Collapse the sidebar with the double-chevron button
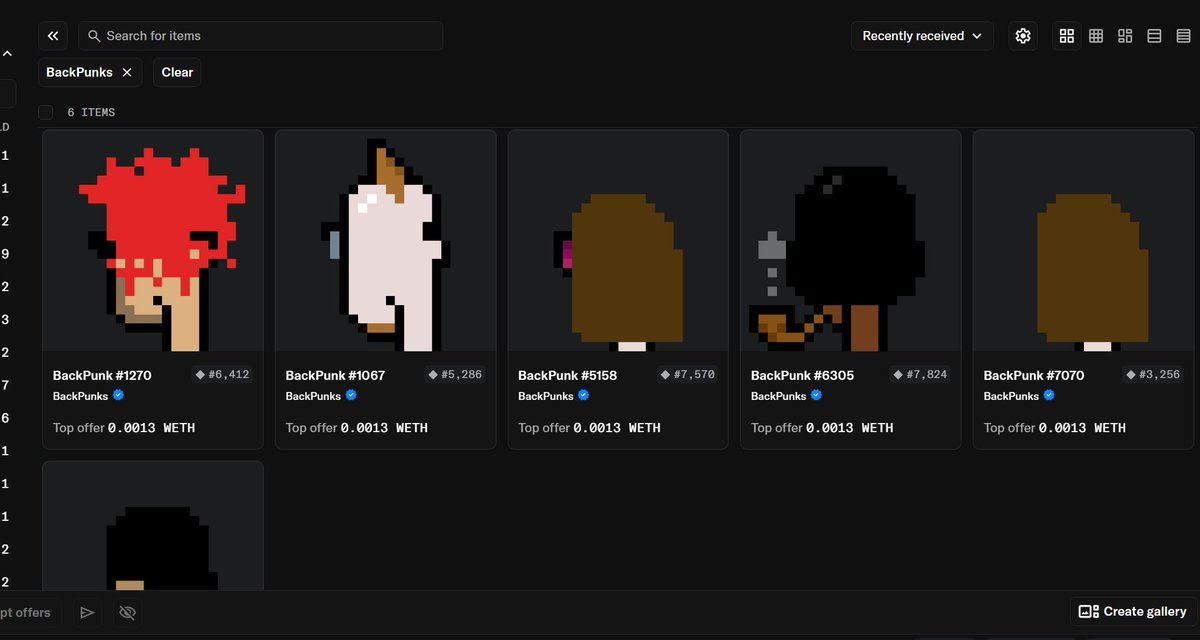 pyautogui.click(x=53, y=36)
